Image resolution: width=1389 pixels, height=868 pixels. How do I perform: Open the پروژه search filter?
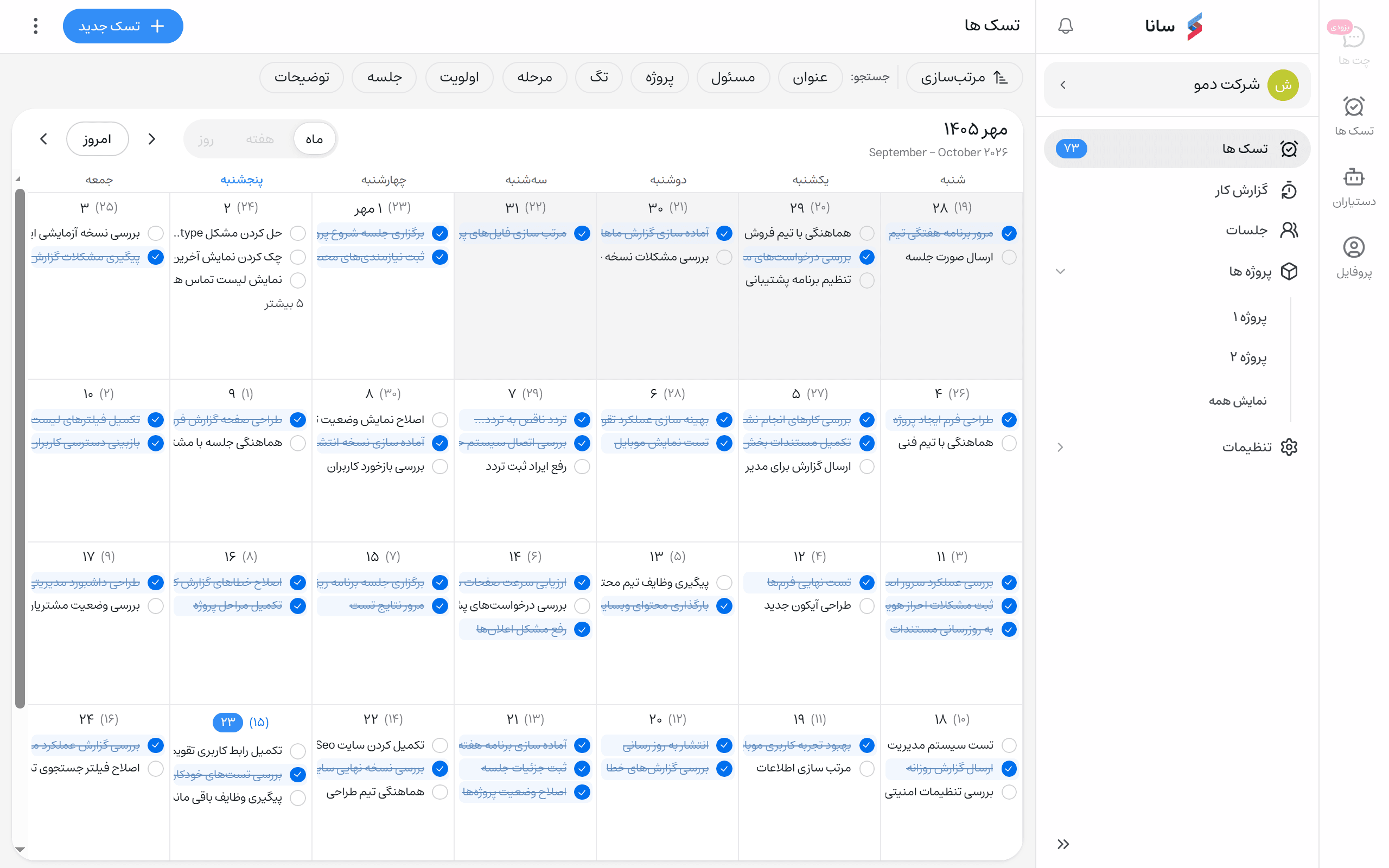point(659,77)
